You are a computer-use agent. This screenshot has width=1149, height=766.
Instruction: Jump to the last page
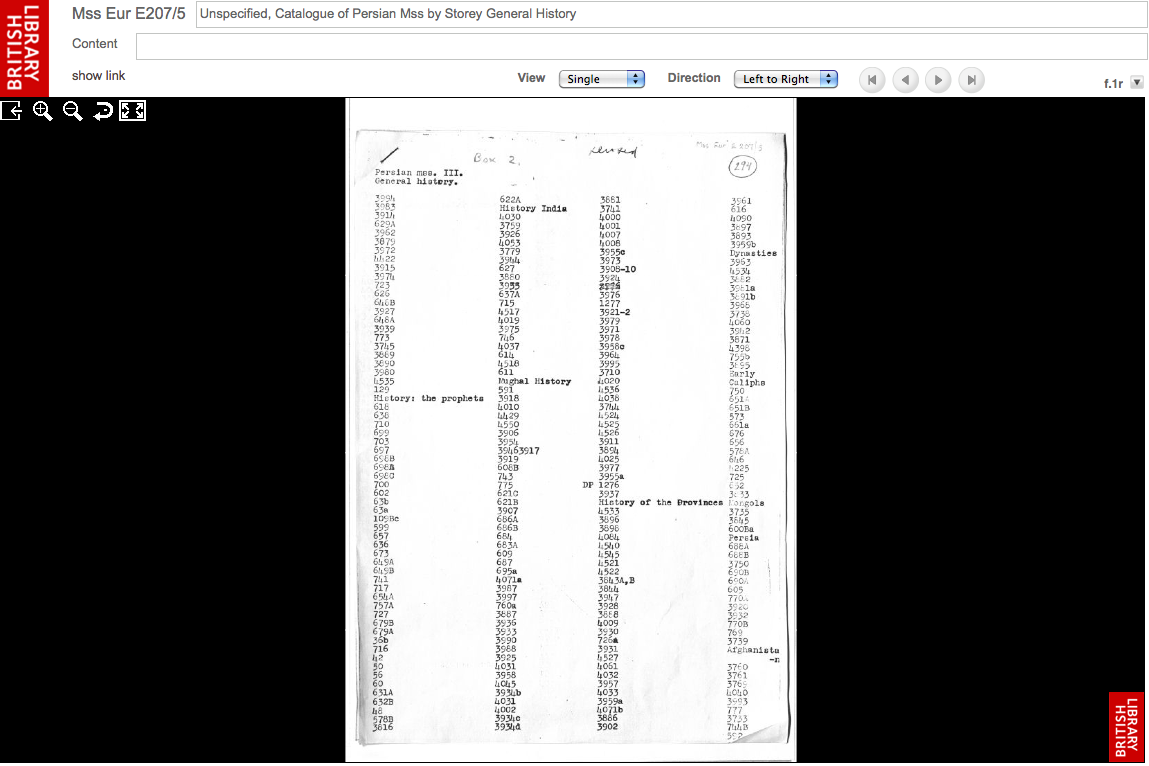pyautogui.click(x=972, y=80)
